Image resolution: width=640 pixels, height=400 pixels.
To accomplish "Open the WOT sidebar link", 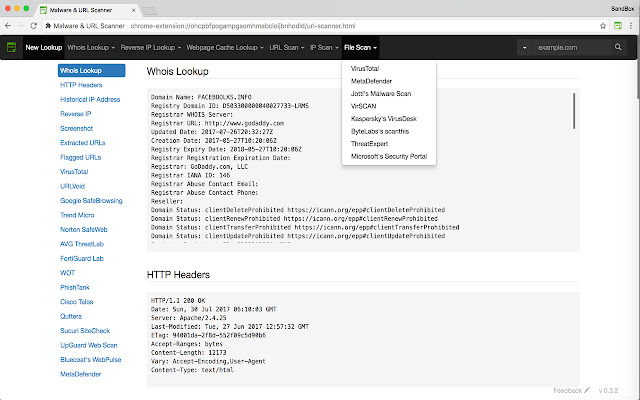I will tap(67, 273).
